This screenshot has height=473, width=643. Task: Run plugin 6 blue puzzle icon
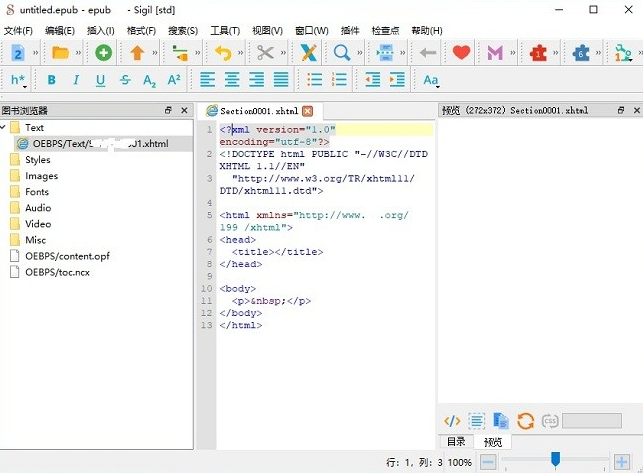coord(581,53)
